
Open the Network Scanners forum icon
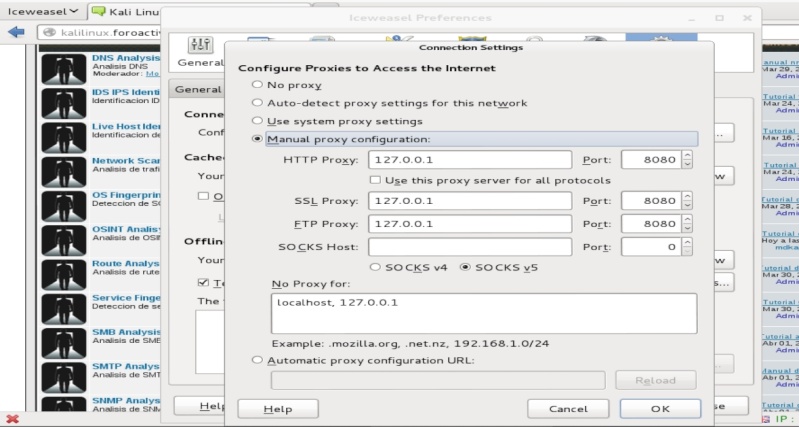[64, 172]
